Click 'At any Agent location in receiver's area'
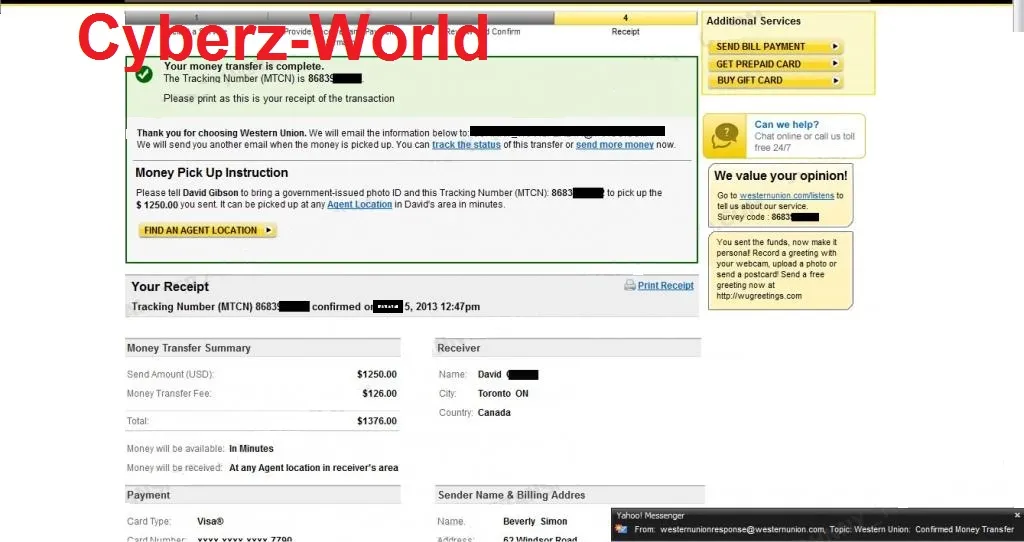This screenshot has width=1024, height=542. pos(313,468)
